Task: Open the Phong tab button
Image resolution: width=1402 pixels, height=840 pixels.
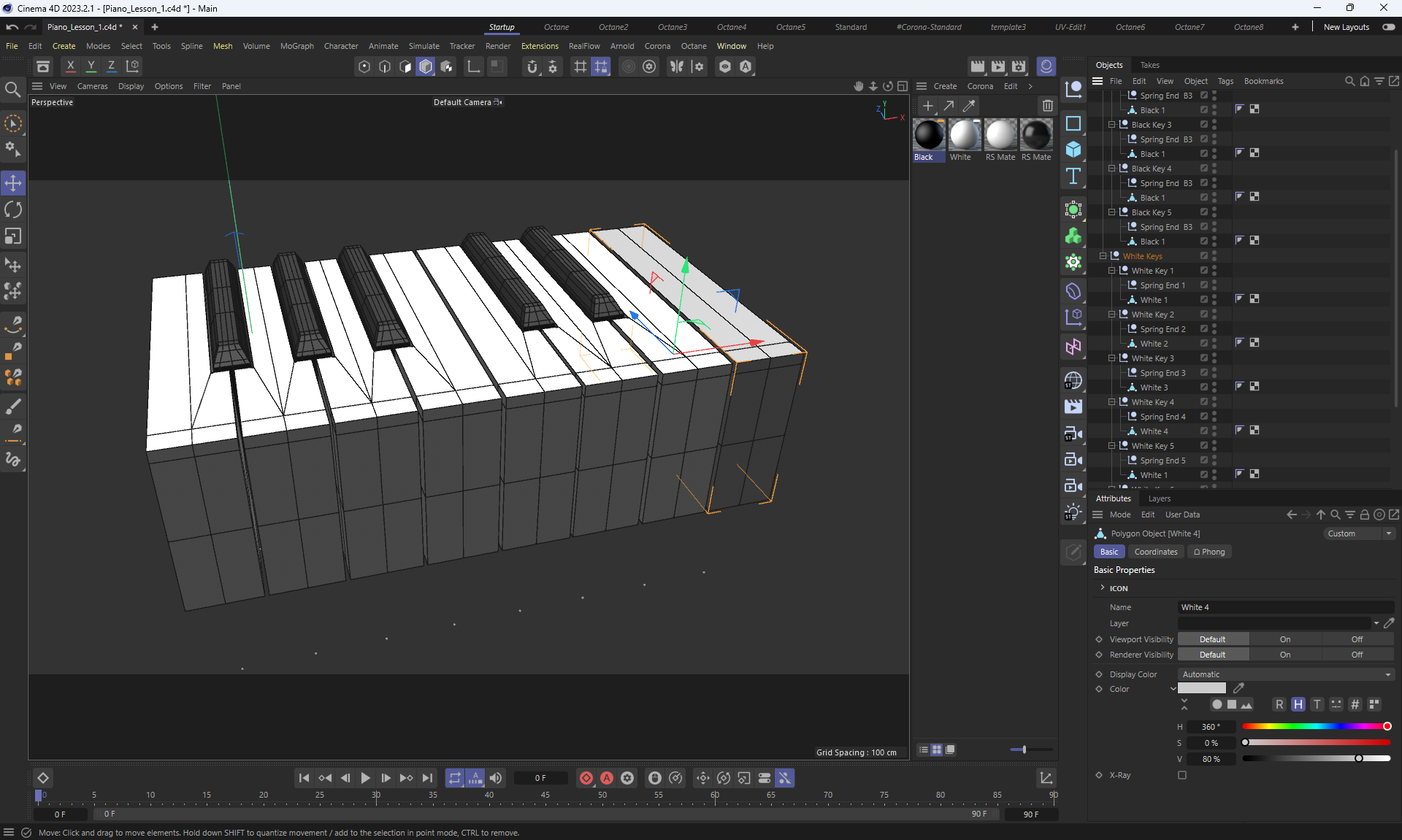Action: (1208, 552)
